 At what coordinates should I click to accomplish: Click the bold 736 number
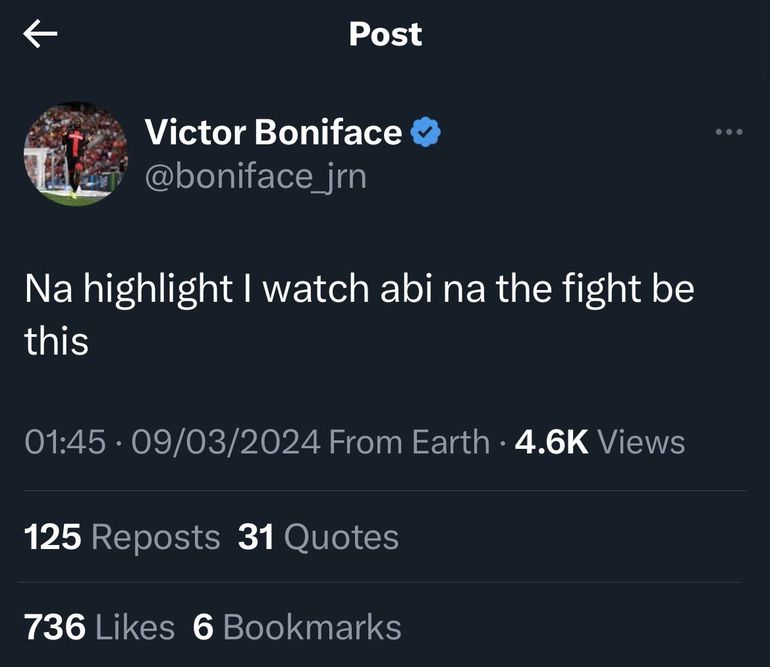54,628
